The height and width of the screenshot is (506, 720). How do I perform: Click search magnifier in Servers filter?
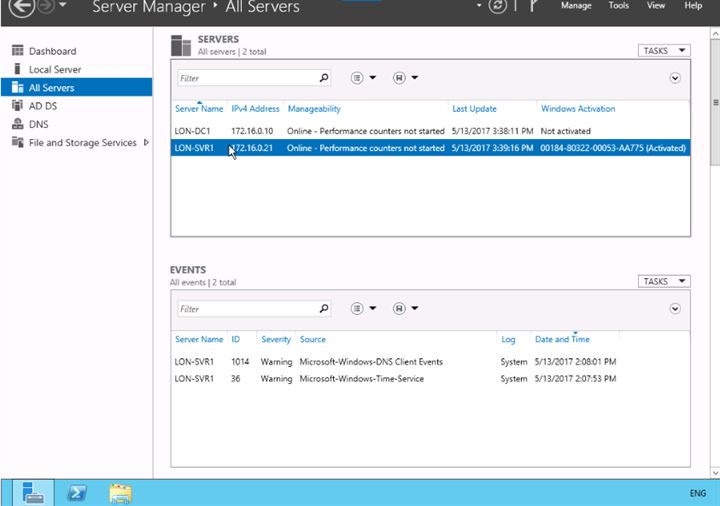pos(324,78)
